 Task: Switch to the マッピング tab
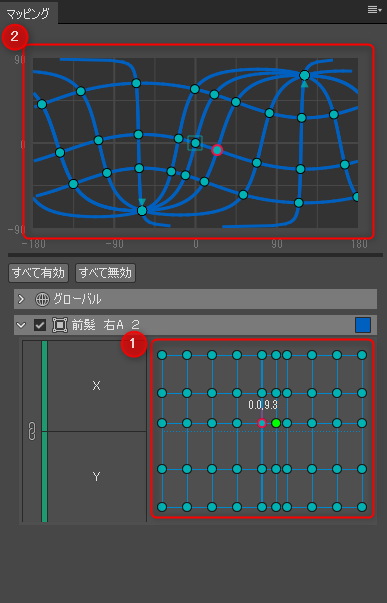click(x=28, y=14)
